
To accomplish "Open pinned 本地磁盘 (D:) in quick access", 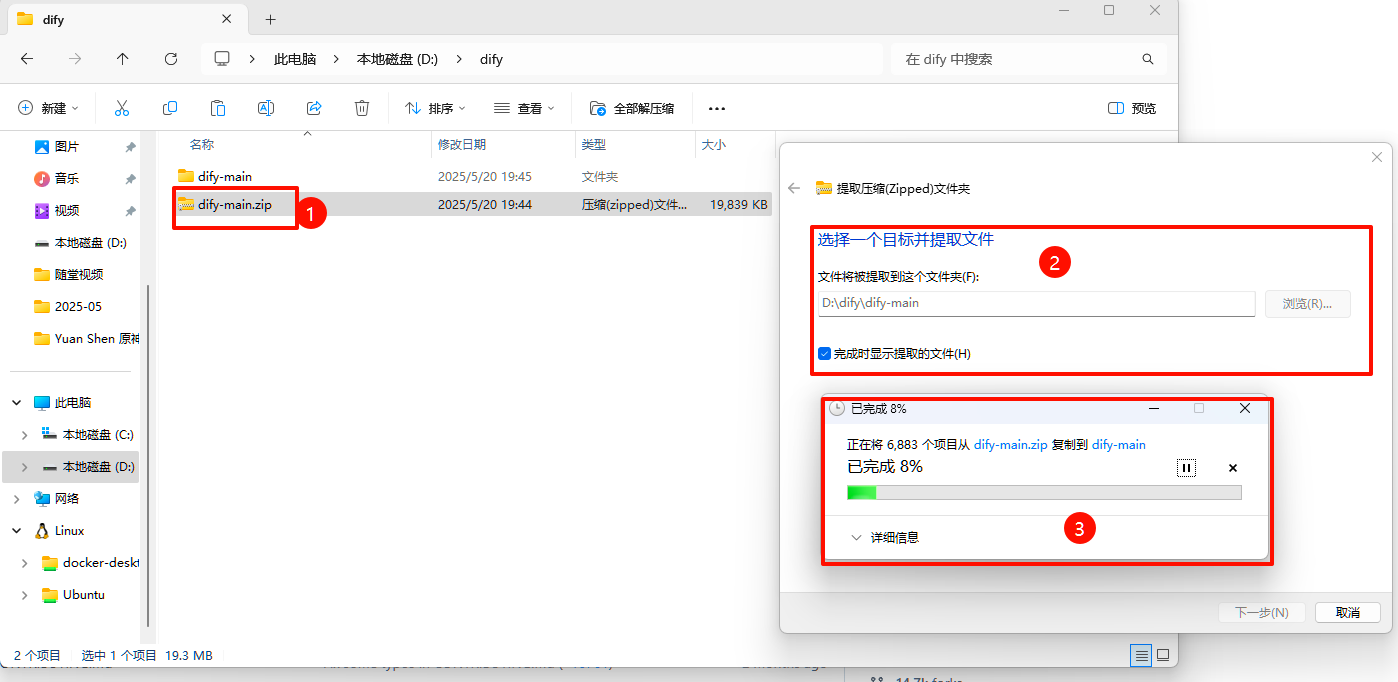I will click(x=80, y=242).
